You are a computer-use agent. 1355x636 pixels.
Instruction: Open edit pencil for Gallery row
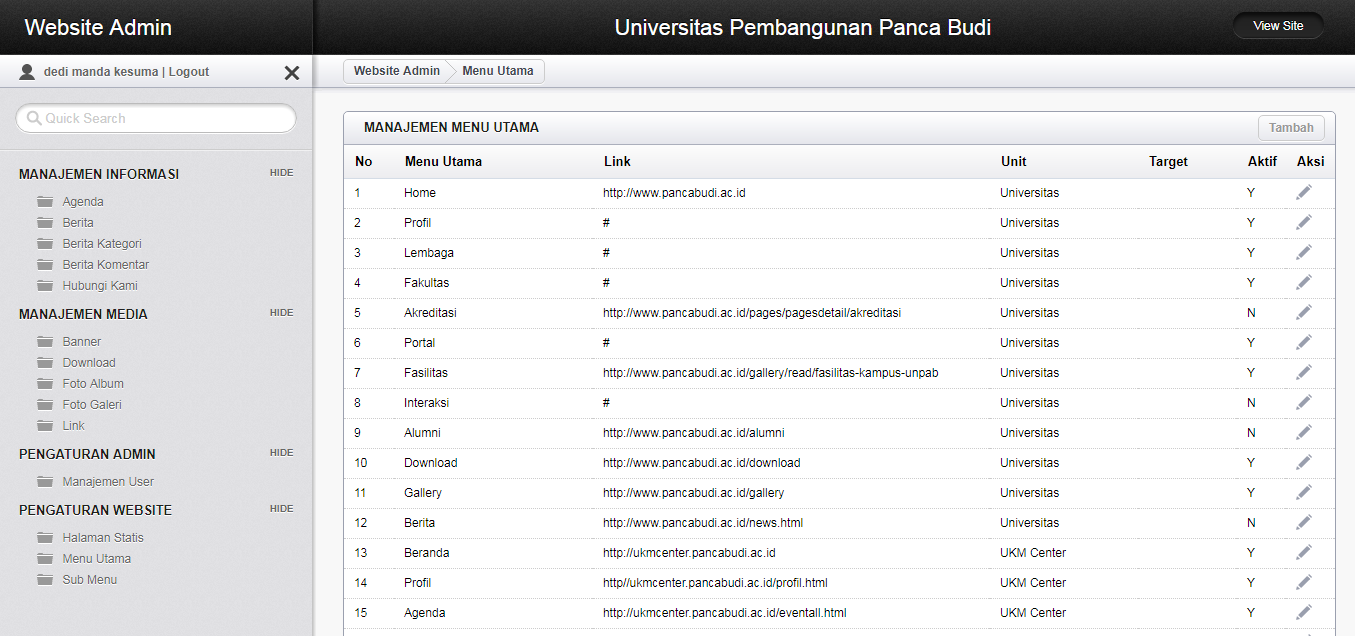tap(1303, 493)
